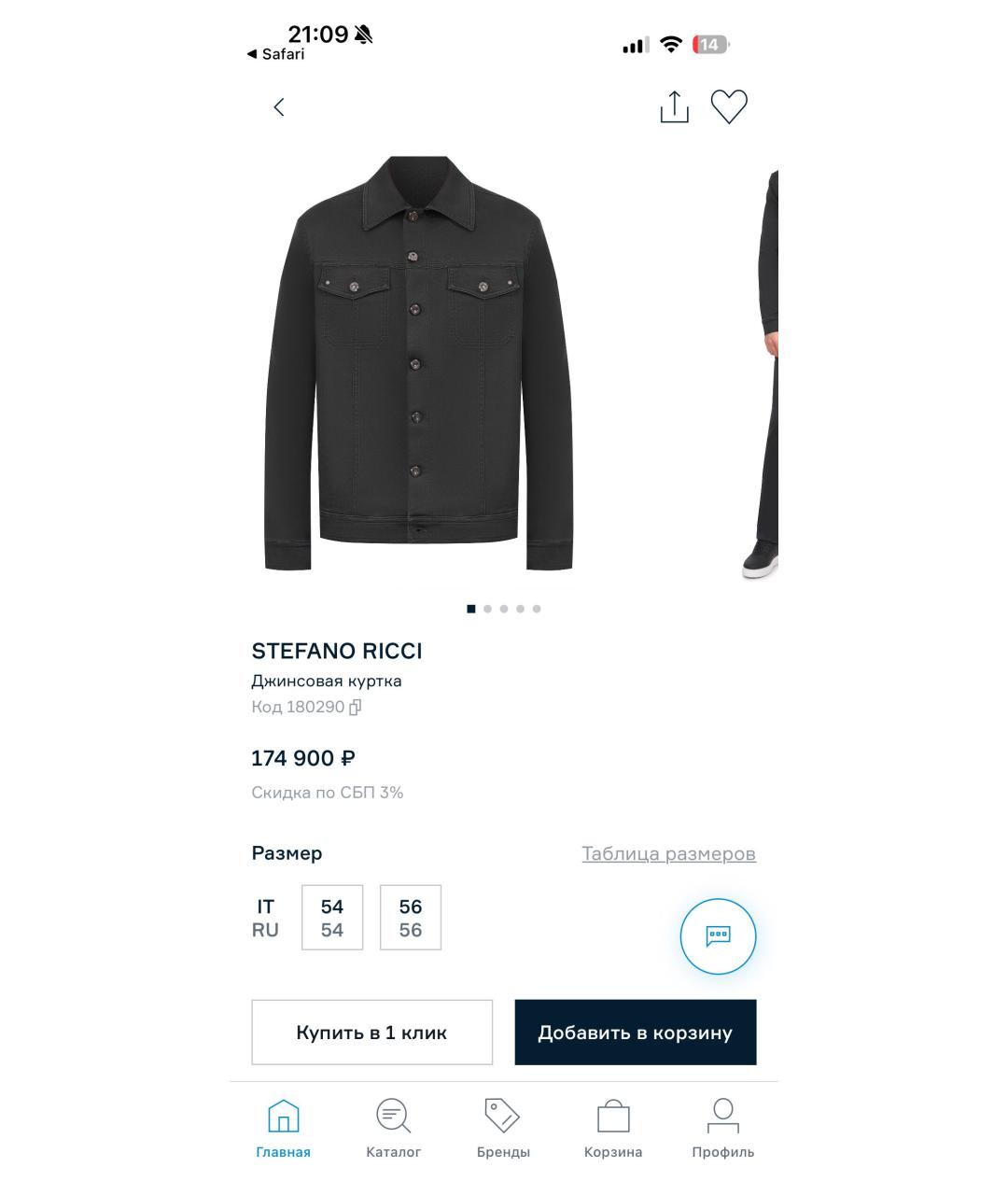
Task: Jump to second image carousel dot
Action: click(x=487, y=609)
